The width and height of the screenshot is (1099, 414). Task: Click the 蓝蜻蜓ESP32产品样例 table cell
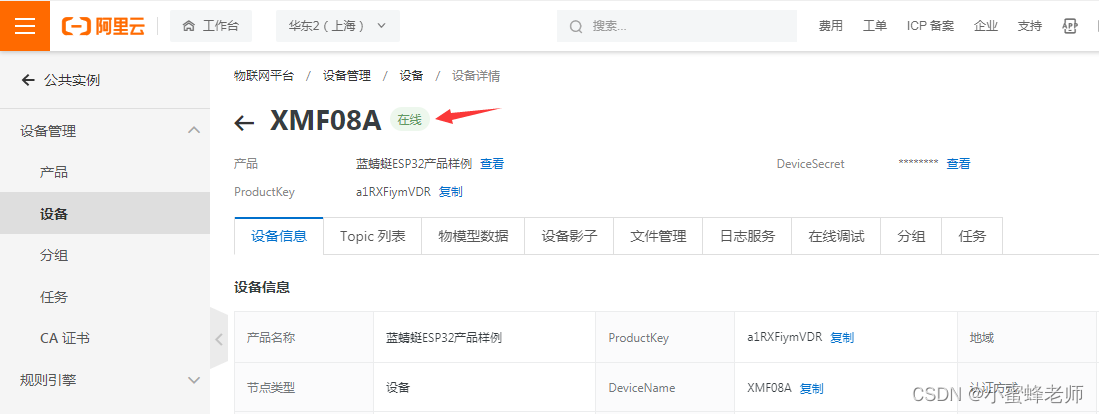[484, 338]
